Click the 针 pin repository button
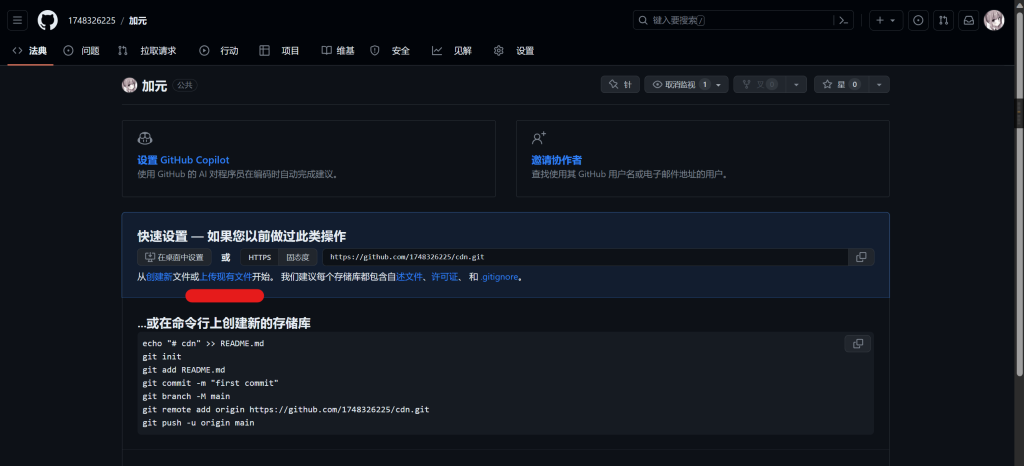Viewport: 1024px width, 466px height. tap(620, 85)
